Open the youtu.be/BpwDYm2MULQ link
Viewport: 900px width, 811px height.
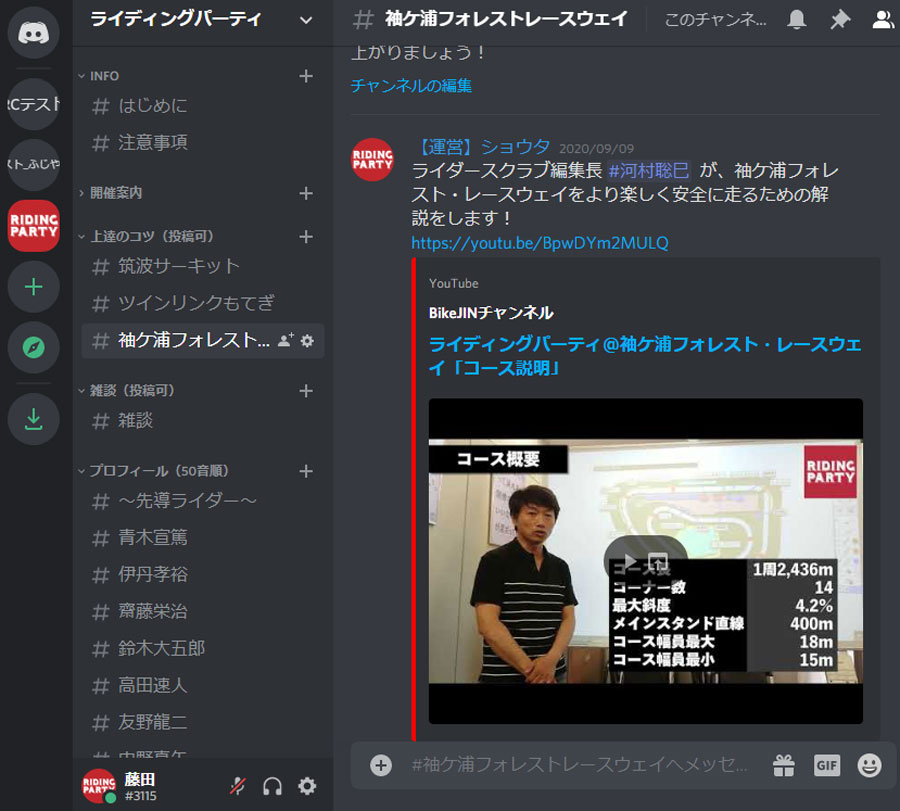[x=540, y=243]
